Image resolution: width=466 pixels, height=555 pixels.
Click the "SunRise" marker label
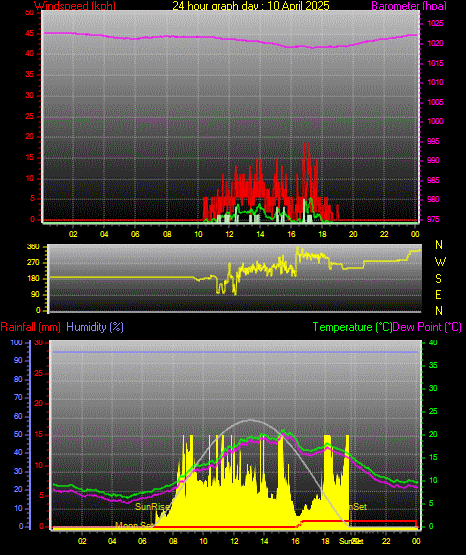pos(153,507)
